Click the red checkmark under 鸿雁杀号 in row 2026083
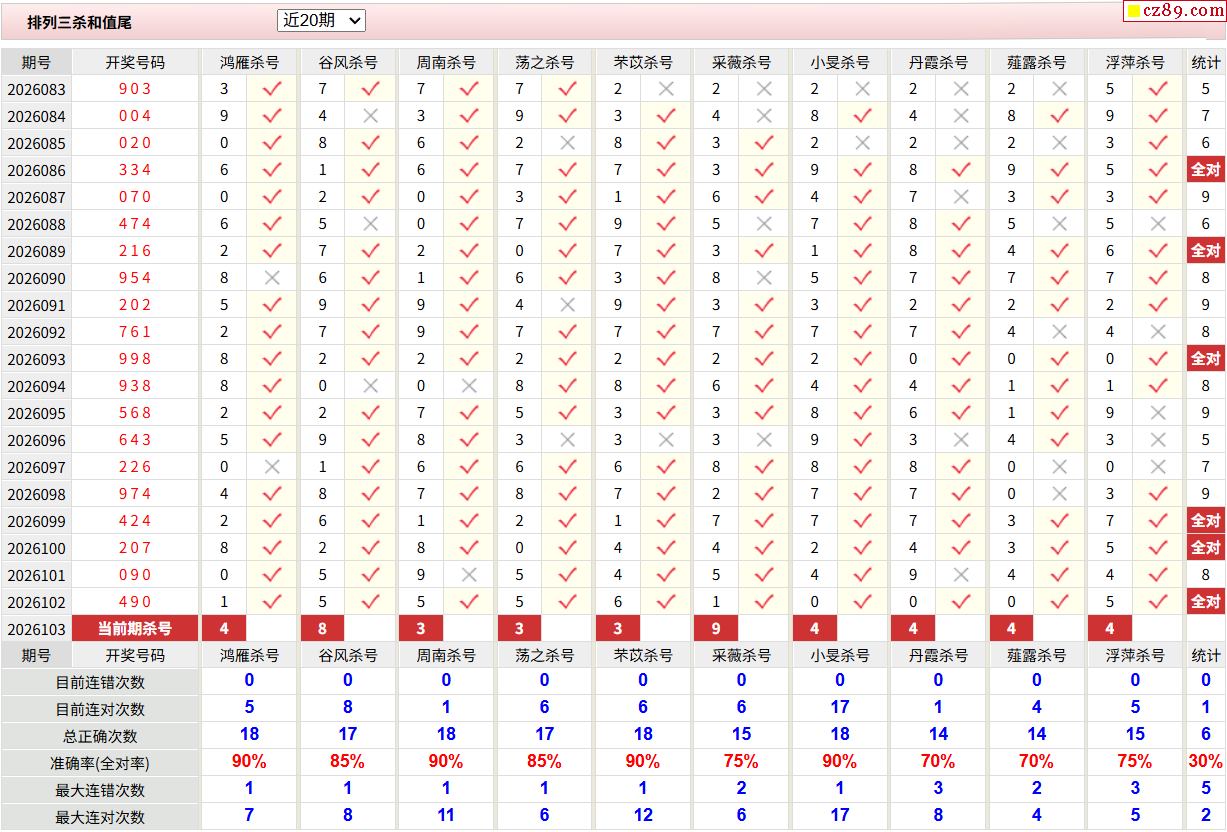This screenshot has width=1227, height=832. click(272, 89)
